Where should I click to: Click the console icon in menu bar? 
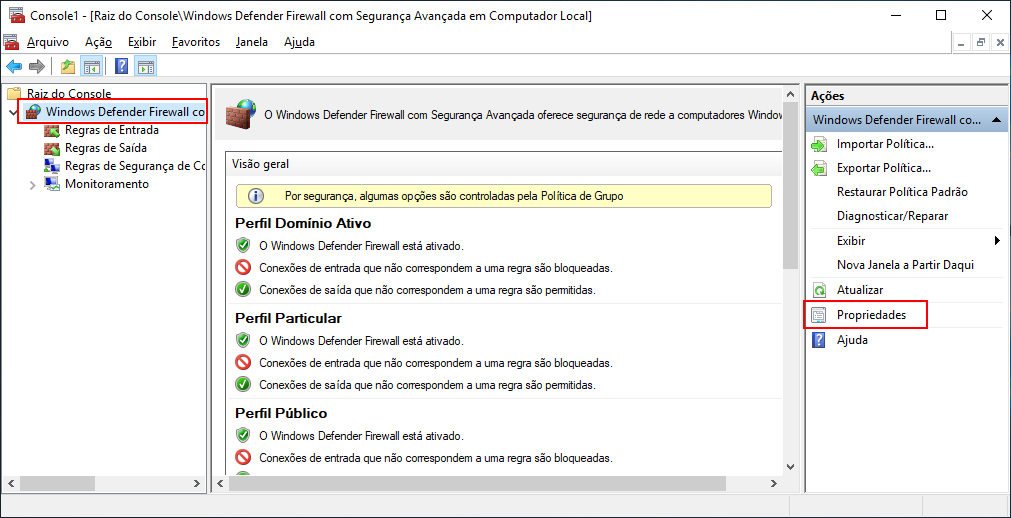tap(12, 43)
